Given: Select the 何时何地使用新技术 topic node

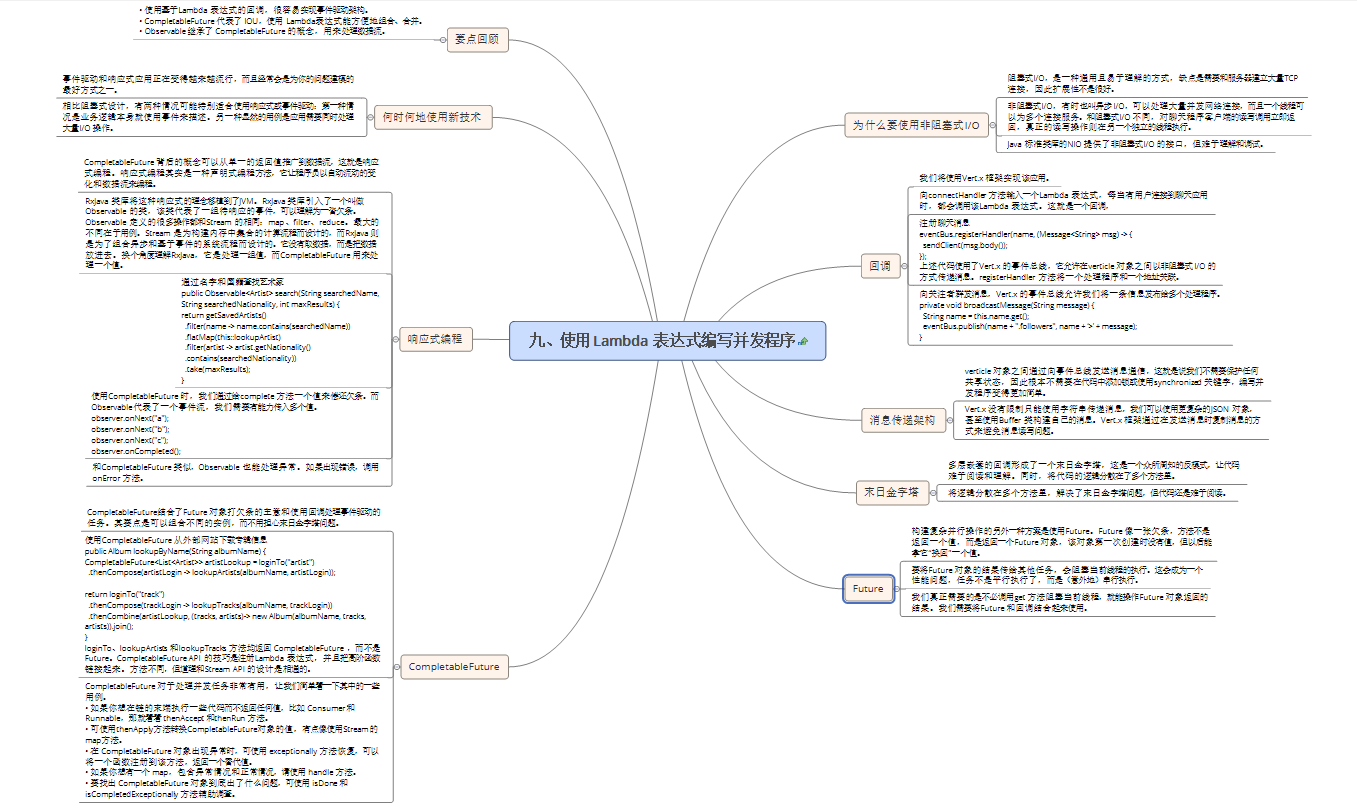Looking at the screenshot, I should pos(433,117).
